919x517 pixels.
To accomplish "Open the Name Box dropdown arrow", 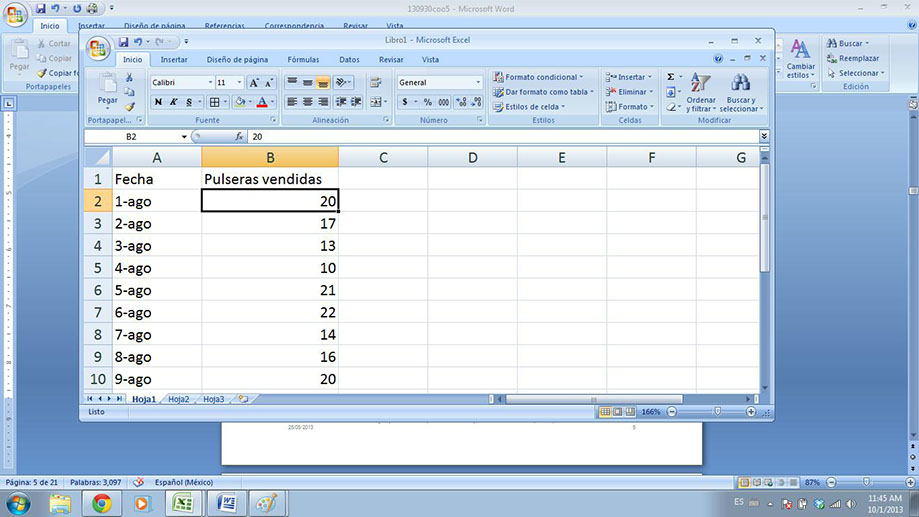I will 184,136.
